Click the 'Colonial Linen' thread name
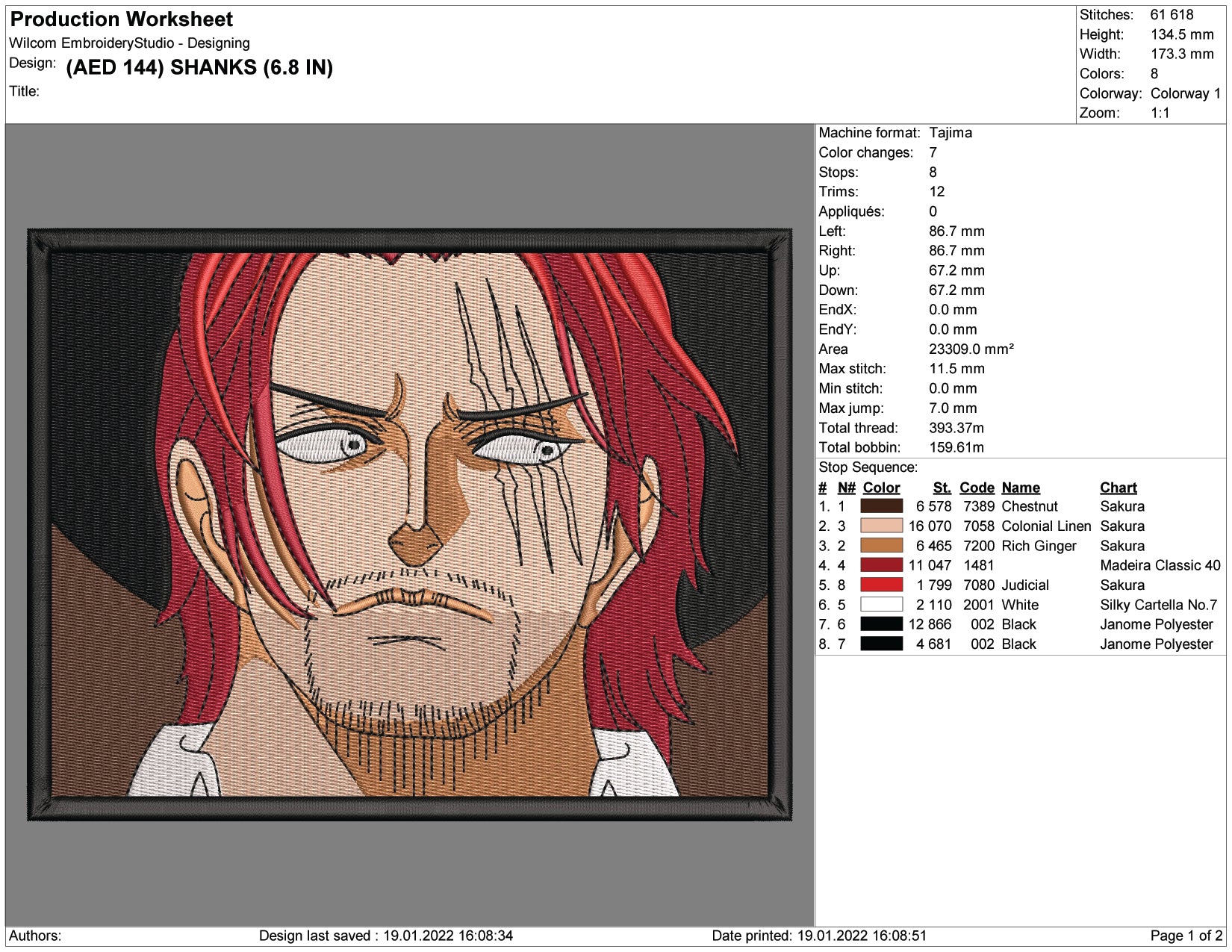The width and height of the screenshot is (1232, 952). click(x=1046, y=526)
